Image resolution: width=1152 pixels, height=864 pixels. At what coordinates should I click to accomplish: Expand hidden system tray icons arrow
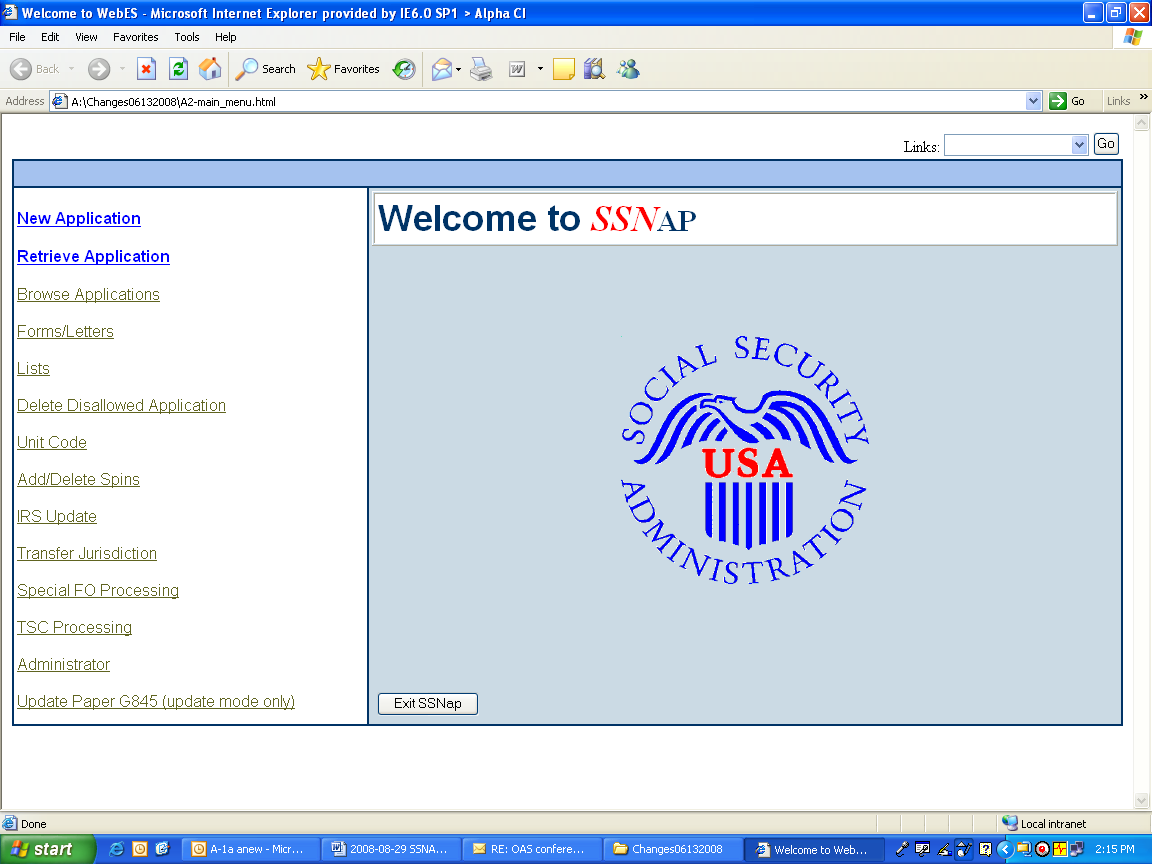(1004, 849)
